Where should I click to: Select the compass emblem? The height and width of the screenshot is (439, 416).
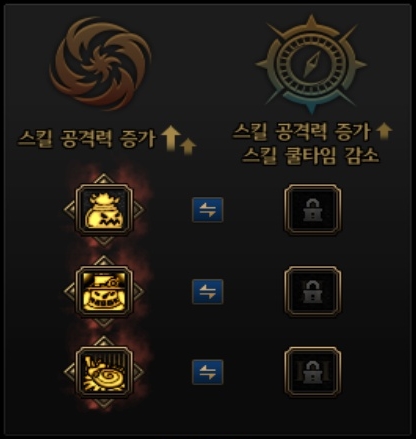(312, 64)
